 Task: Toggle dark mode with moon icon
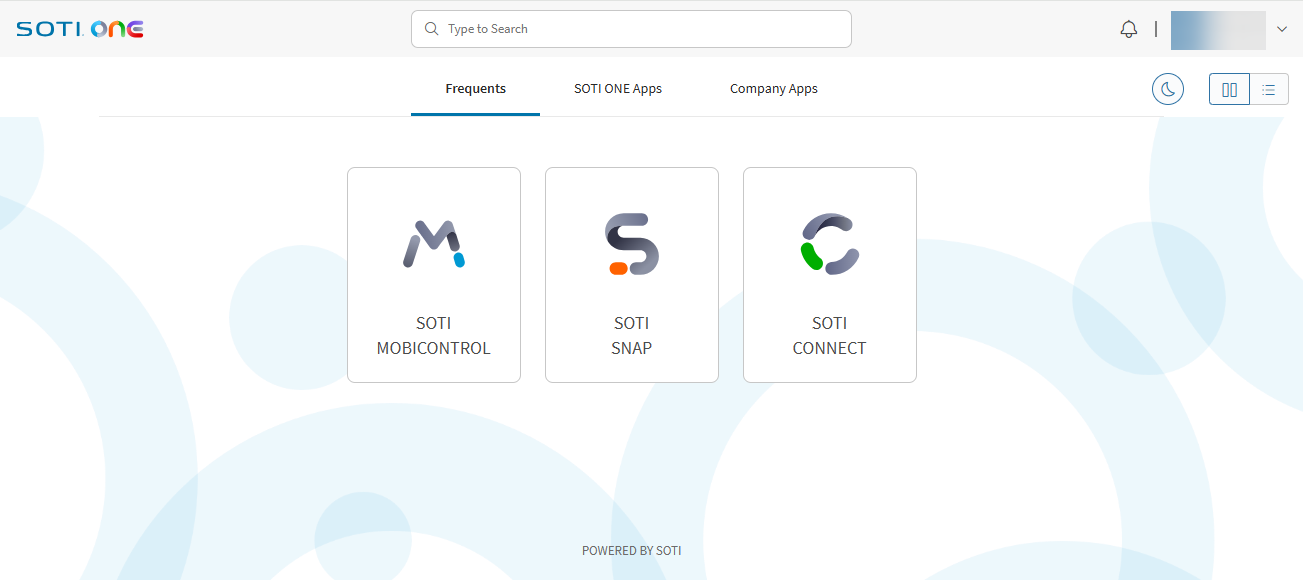[1168, 89]
